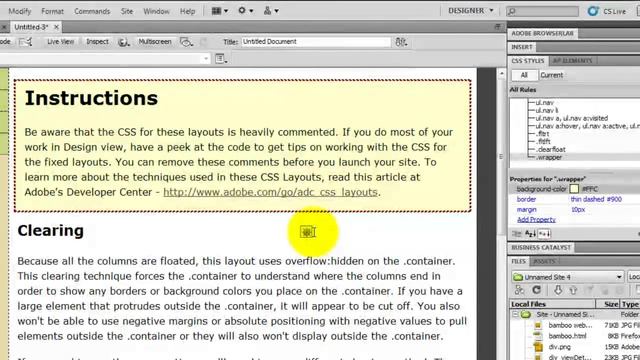
Task: Collapse the Site - Unnamed Site tree node
Action: 515,315
